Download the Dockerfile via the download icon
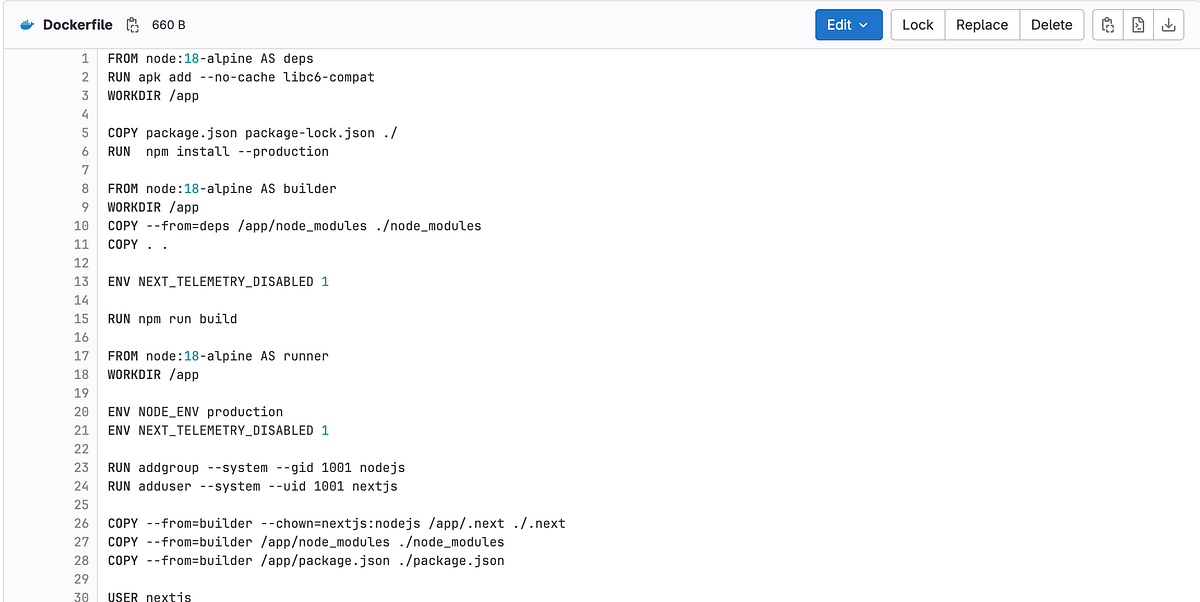Image resolution: width=1200 pixels, height=602 pixels. pyautogui.click(x=1168, y=24)
